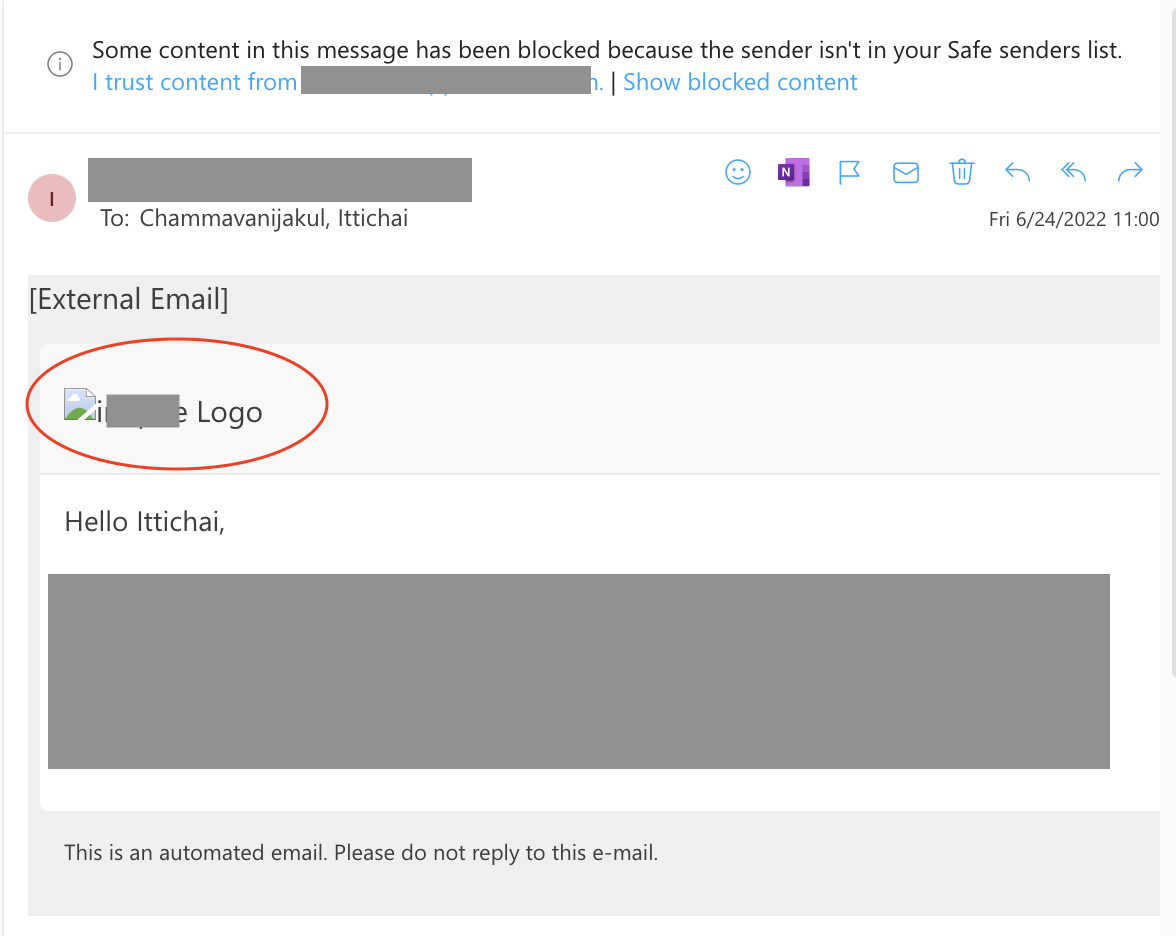Click the [External Email] banner text
The image size is (1176, 936).
tap(129, 298)
